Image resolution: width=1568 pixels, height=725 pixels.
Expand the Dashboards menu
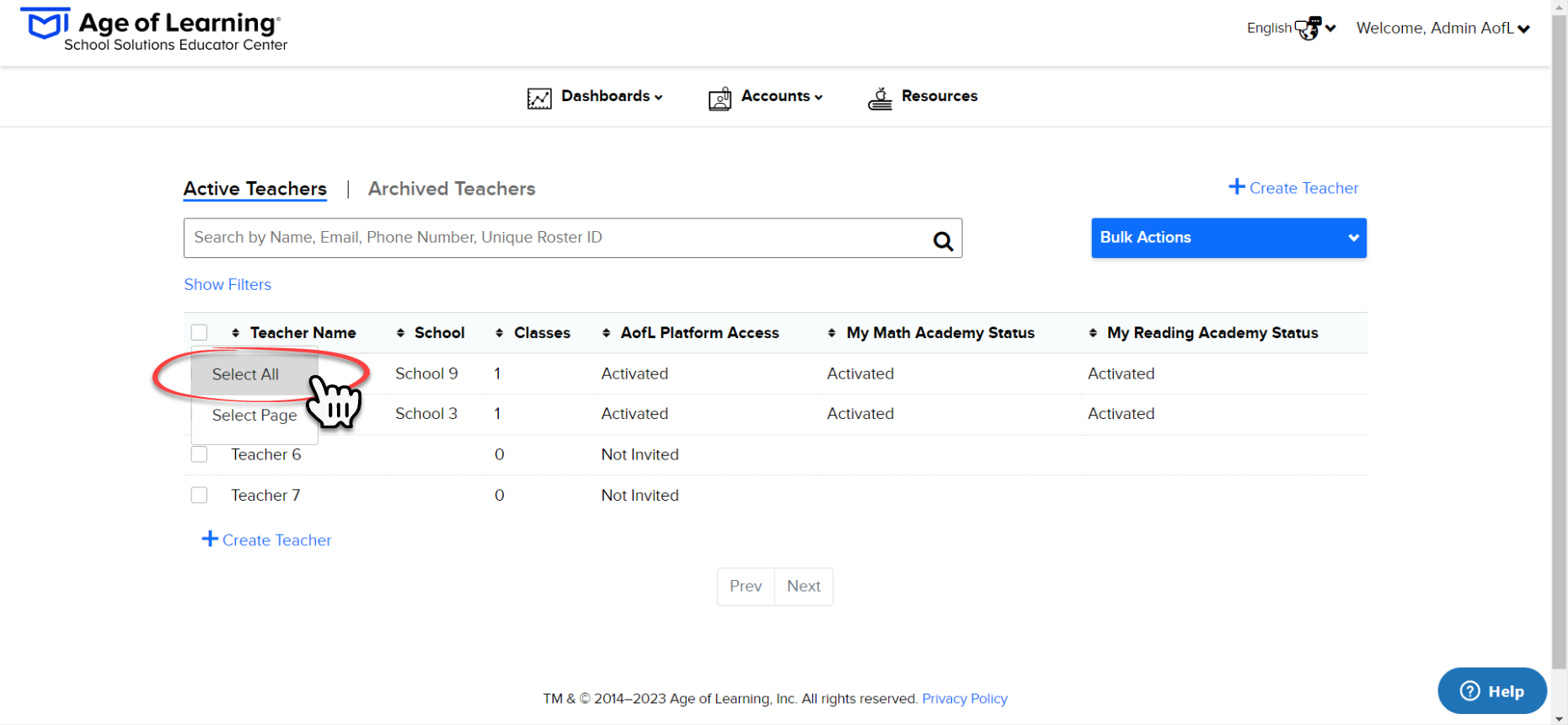pyautogui.click(x=612, y=96)
